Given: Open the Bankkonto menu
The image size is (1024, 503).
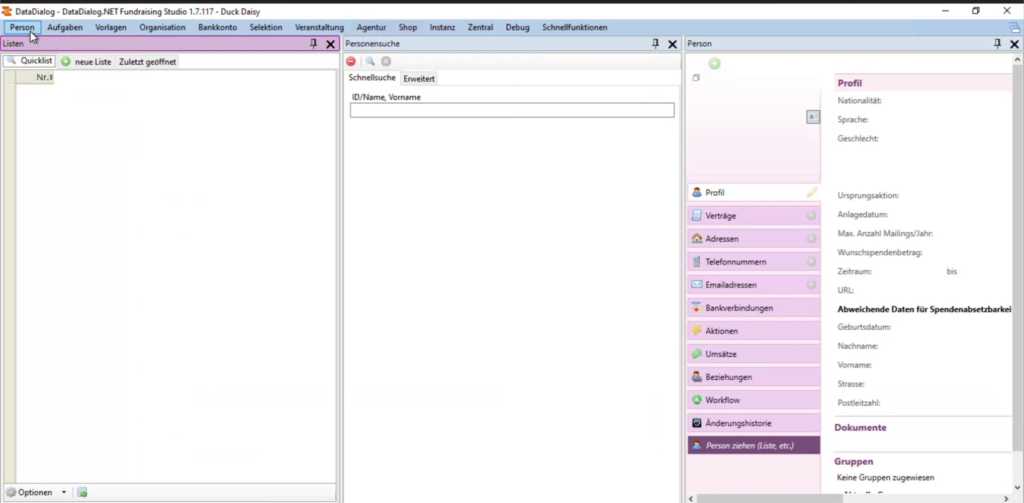Looking at the screenshot, I should click(217, 27).
